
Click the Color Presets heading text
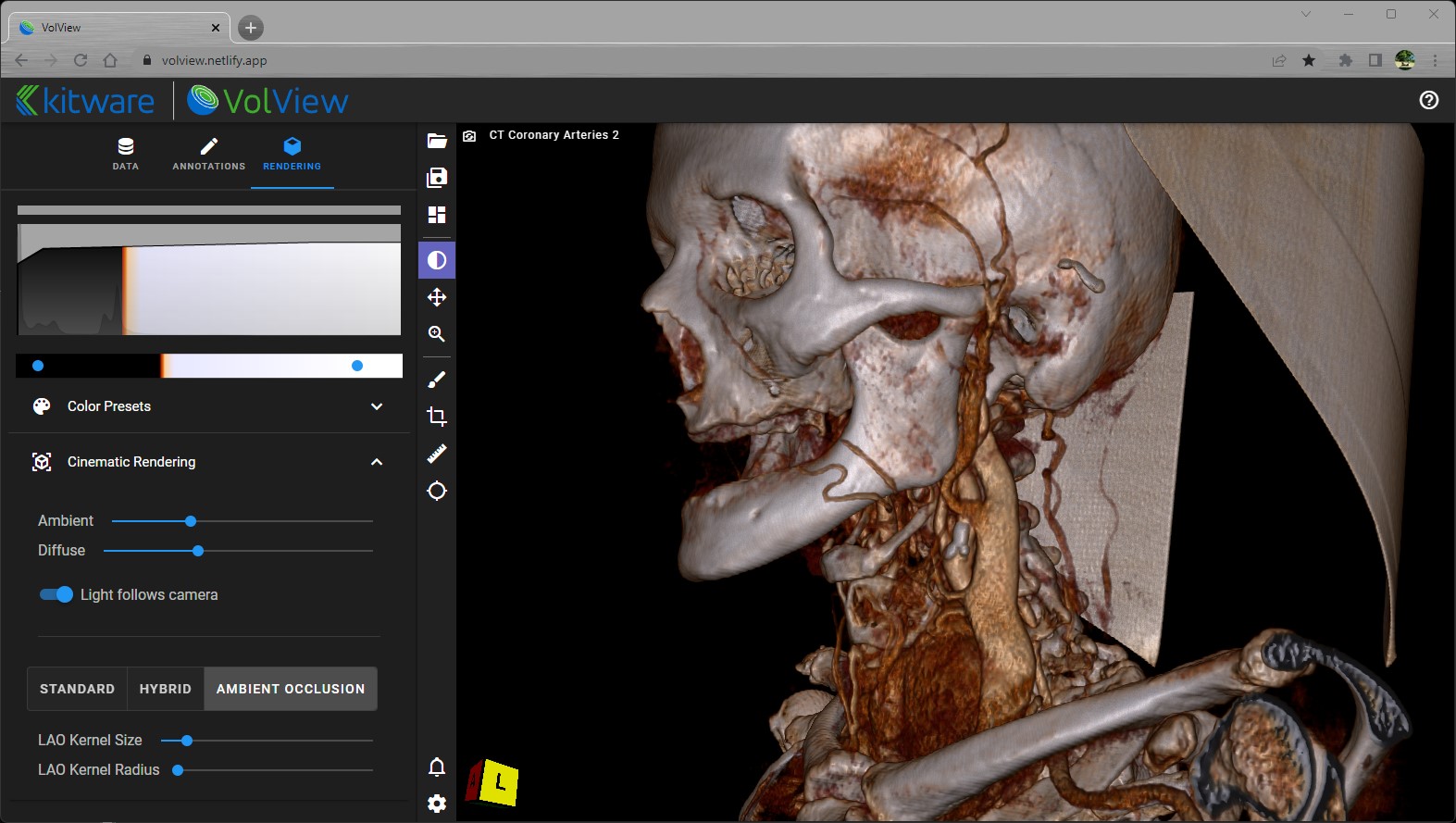tap(109, 406)
